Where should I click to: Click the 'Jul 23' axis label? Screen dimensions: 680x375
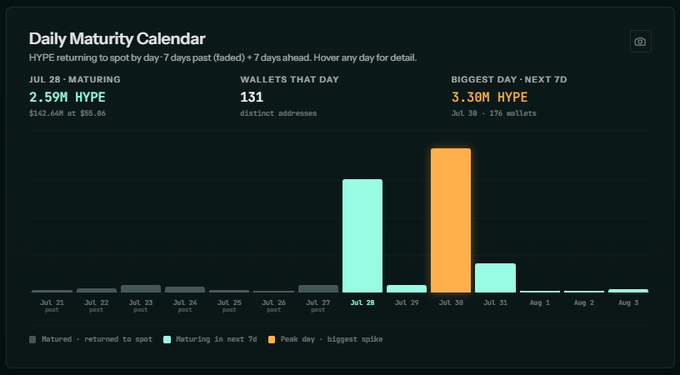click(141, 303)
